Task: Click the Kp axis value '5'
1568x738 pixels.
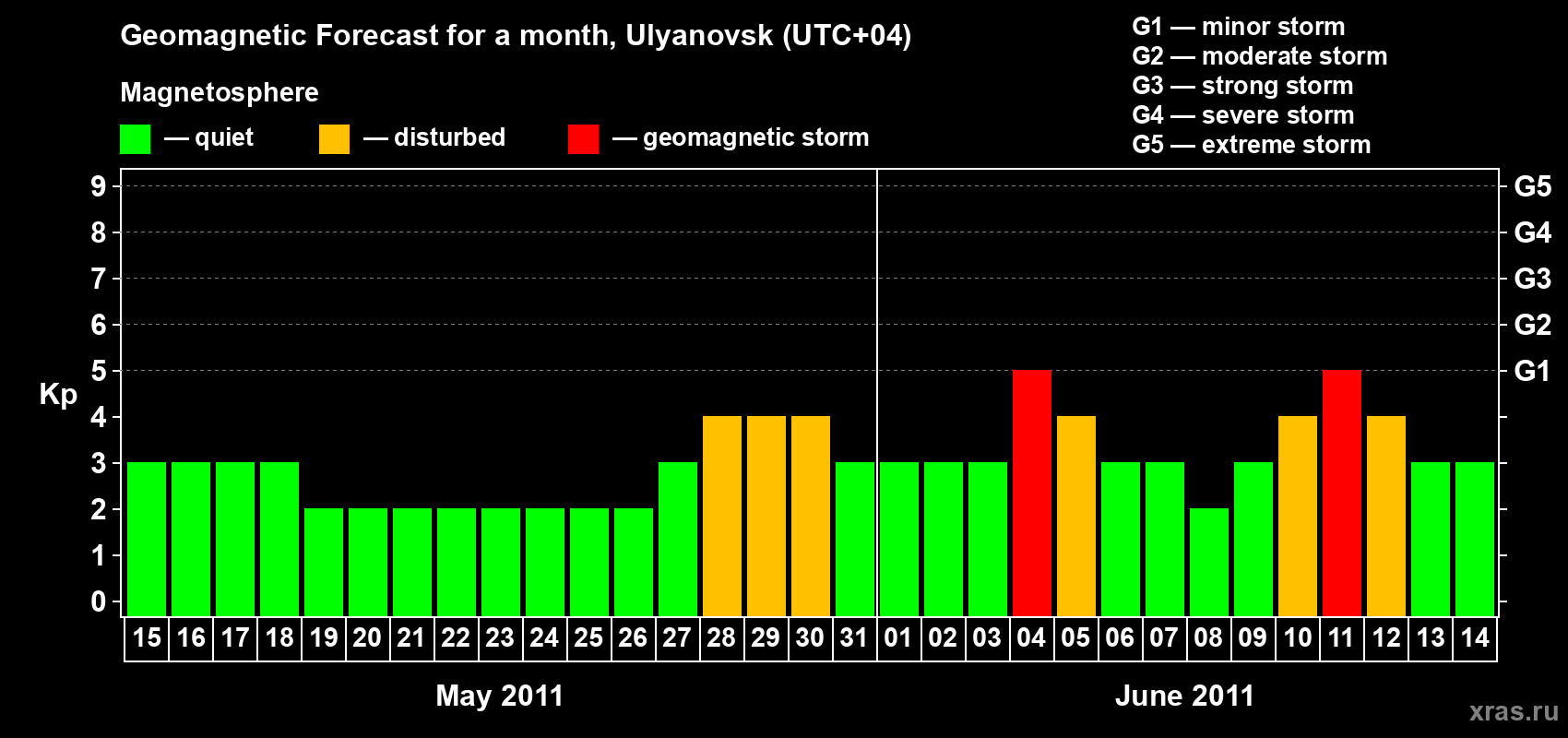Action: click(x=99, y=371)
